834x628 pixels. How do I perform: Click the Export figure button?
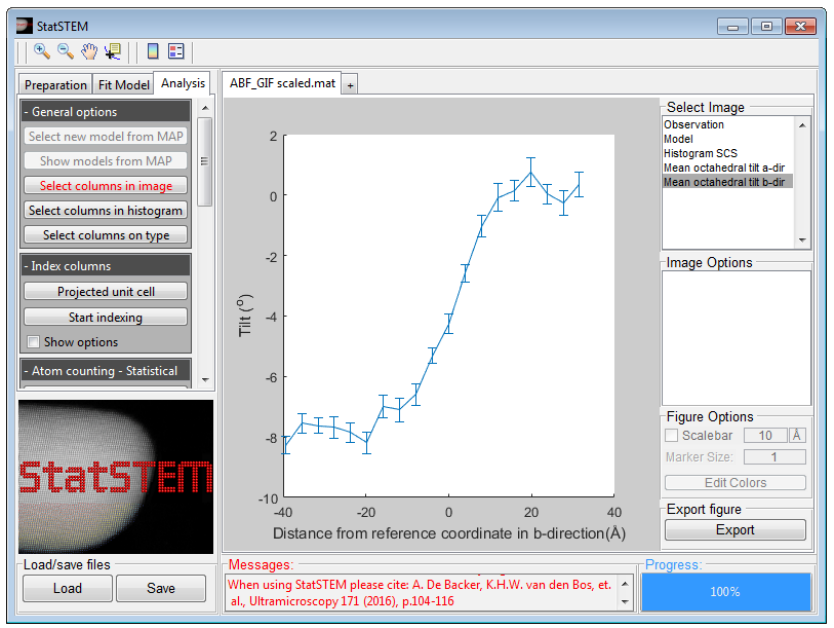tap(735, 530)
